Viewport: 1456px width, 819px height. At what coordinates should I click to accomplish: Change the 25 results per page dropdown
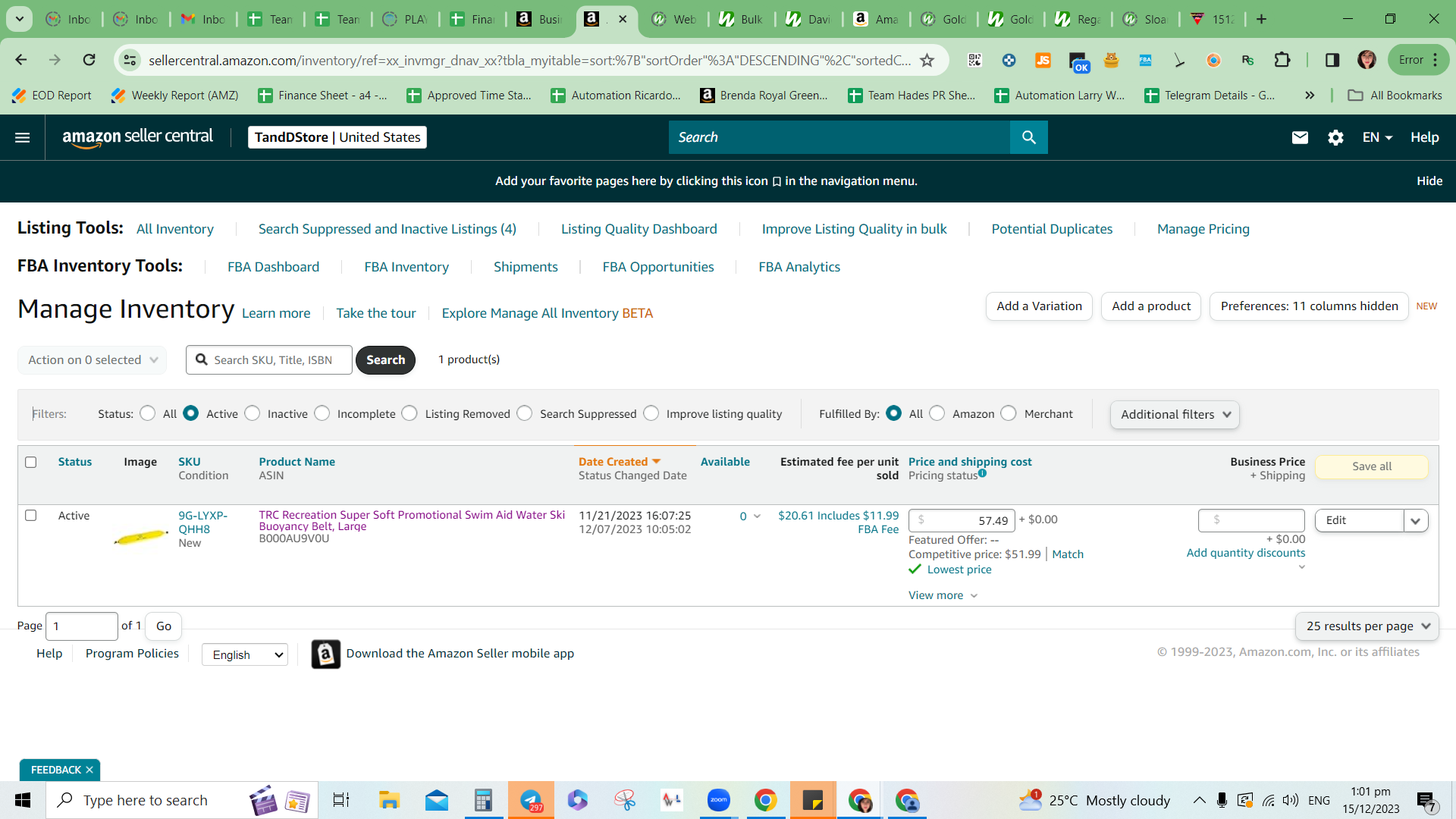[x=1367, y=626]
